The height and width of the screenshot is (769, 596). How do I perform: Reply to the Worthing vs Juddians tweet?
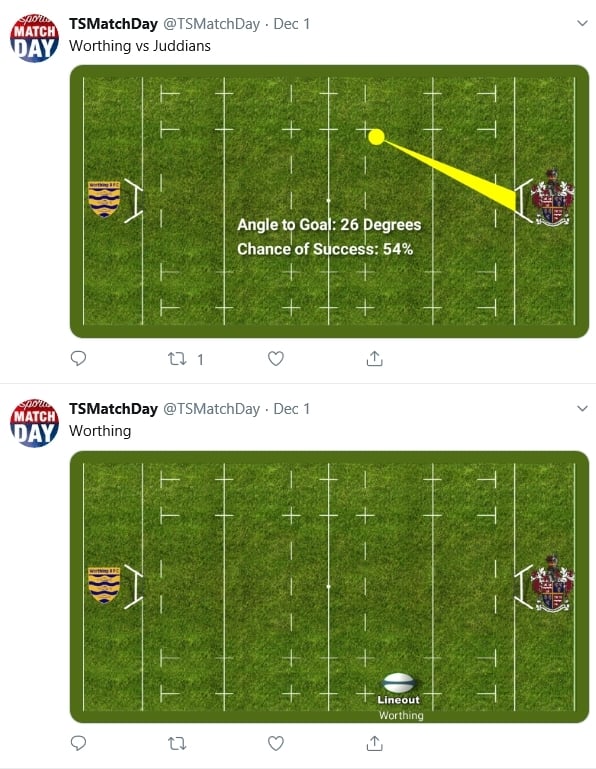click(x=78, y=359)
